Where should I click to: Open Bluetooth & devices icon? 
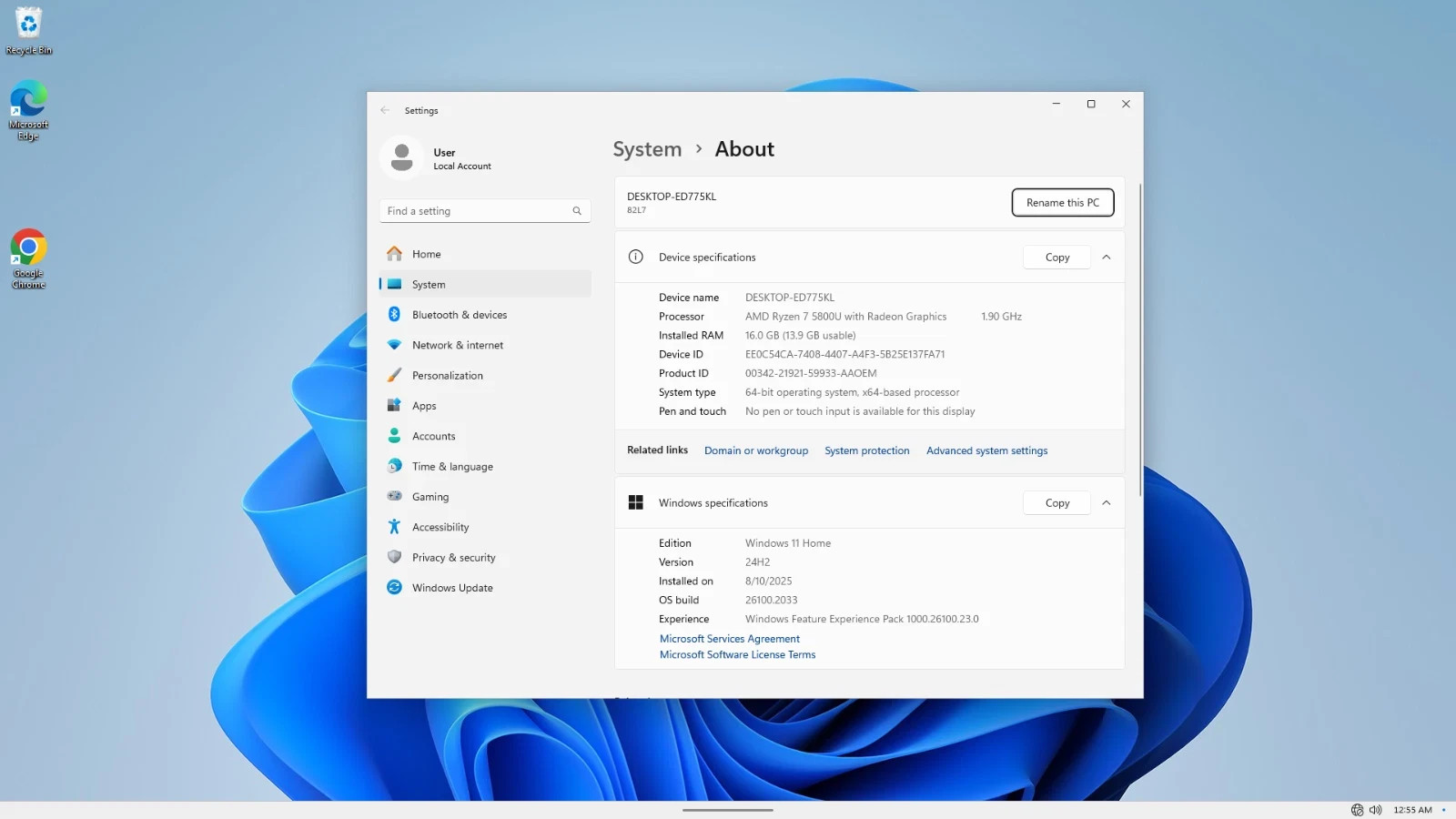[394, 315]
